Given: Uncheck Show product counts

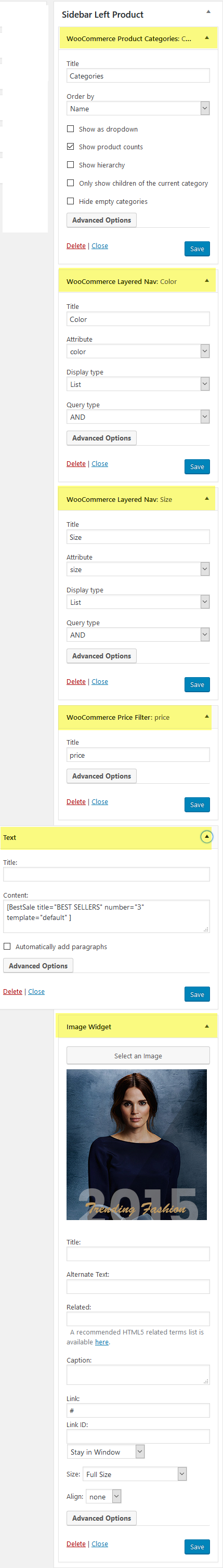Looking at the screenshot, I should [71, 147].
